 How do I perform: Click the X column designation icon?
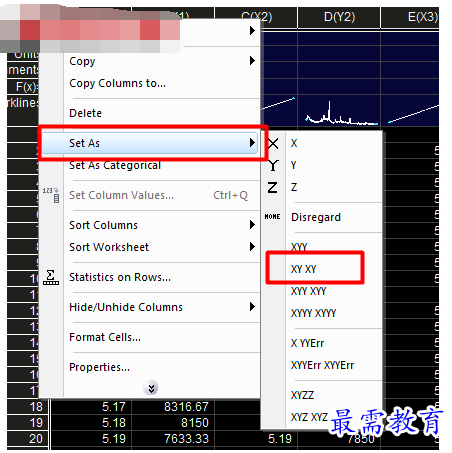point(273,144)
